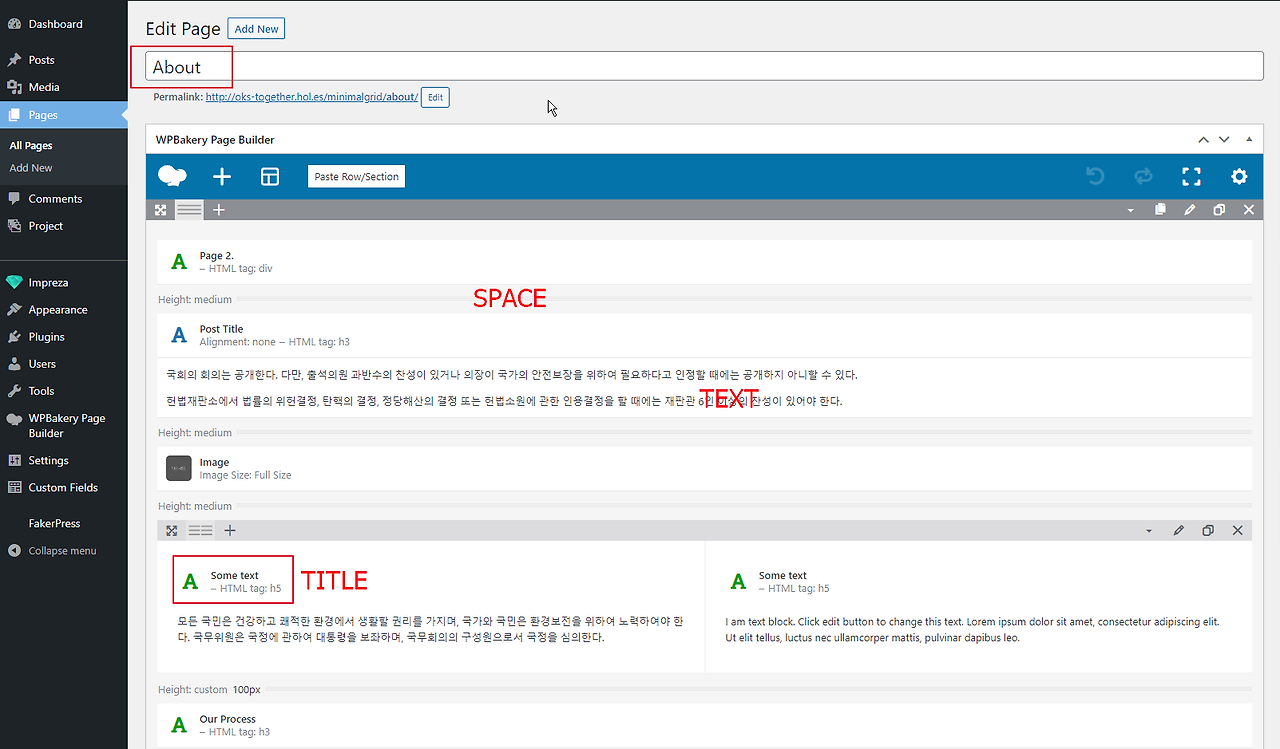Add a column to the inner row
The width and height of the screenshot is (1280, 749).
(x=230, y=530)
